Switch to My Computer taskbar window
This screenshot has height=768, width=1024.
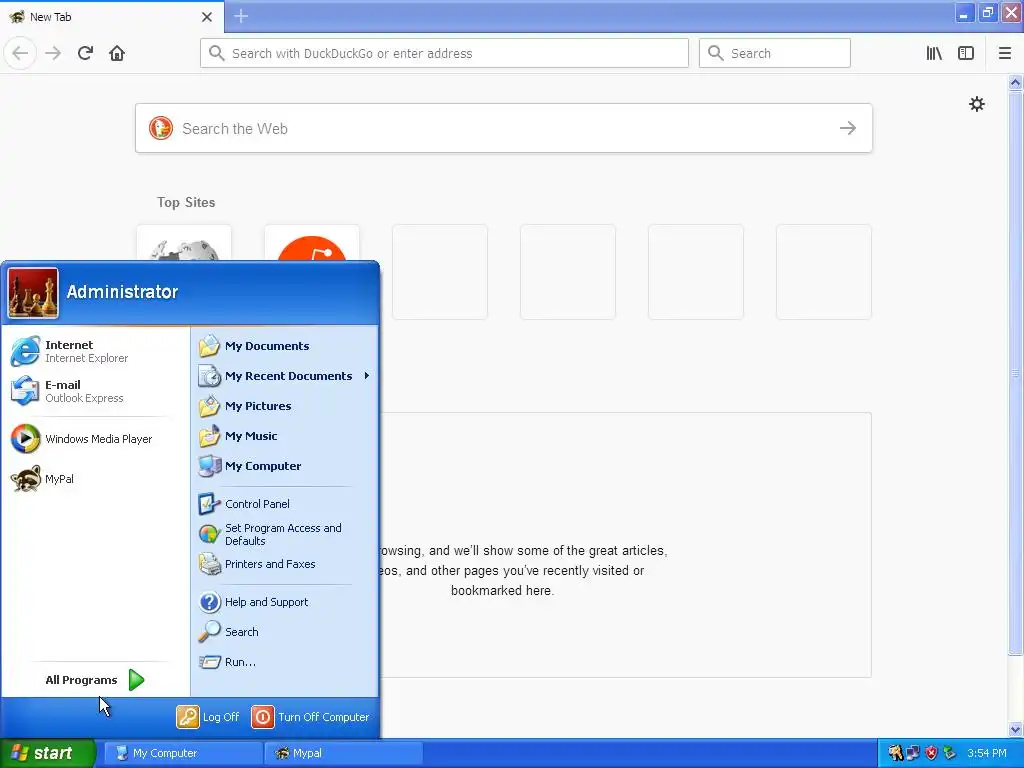183,753
